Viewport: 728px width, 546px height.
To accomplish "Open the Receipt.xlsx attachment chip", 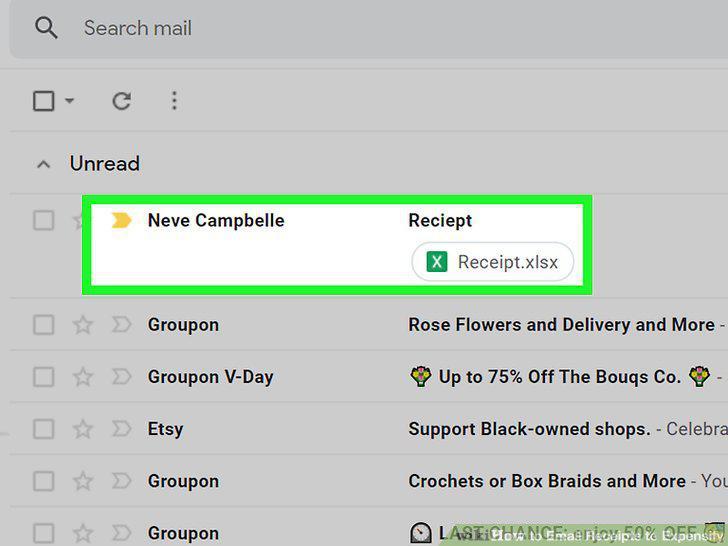I will 493,262.
